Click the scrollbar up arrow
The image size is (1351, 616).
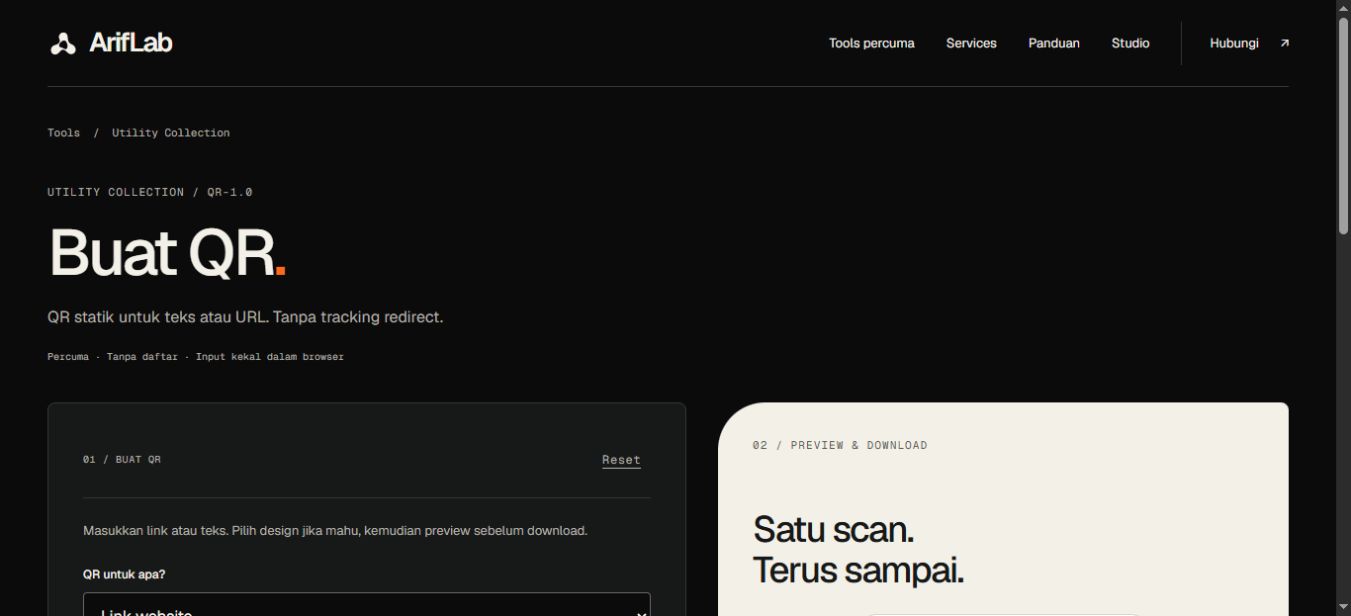pos(1343,8)
